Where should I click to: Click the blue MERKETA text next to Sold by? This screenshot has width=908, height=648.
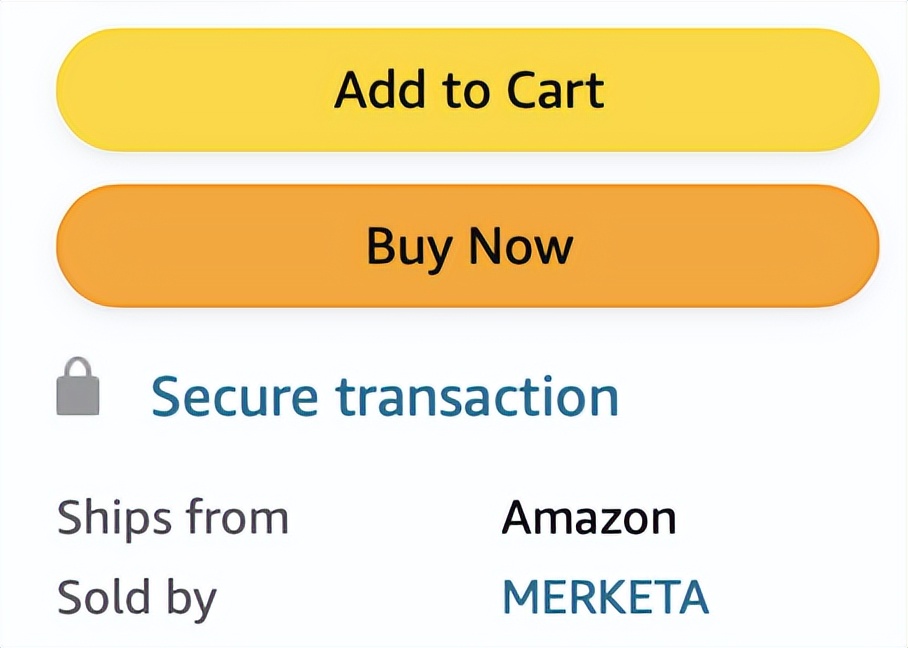[x=605, y=597]
